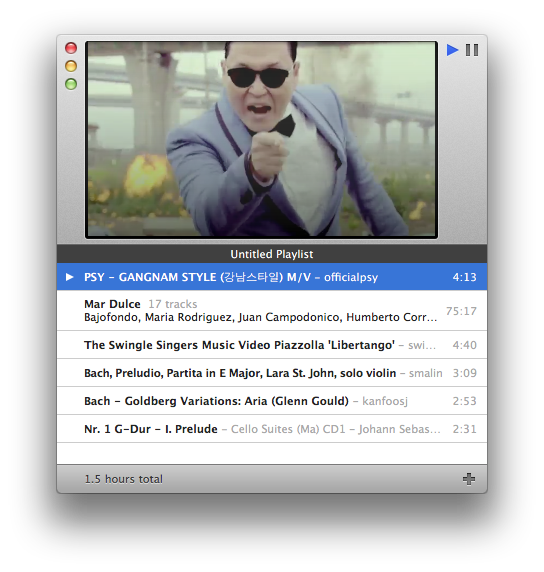544x572 pixels.
Task: Click the 'kanfoosj' uploader name
Action: pyautogui.click(x=385, y=401)
